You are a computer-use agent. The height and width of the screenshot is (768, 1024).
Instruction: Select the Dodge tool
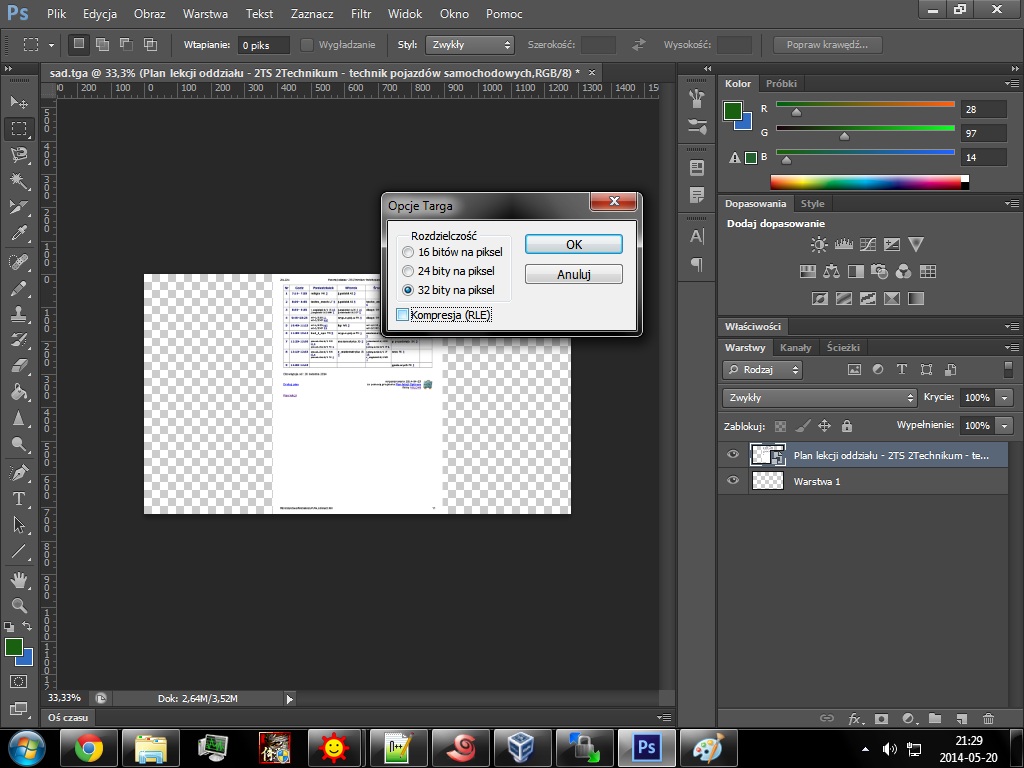[19, 445]
